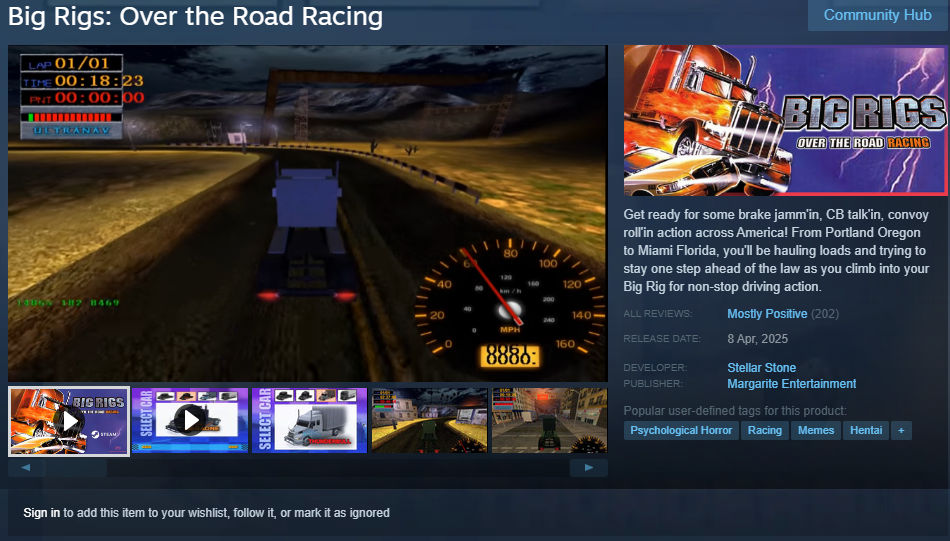Click the main gameplay screenshot viewer
950x541 pixels.
(307, 213)
